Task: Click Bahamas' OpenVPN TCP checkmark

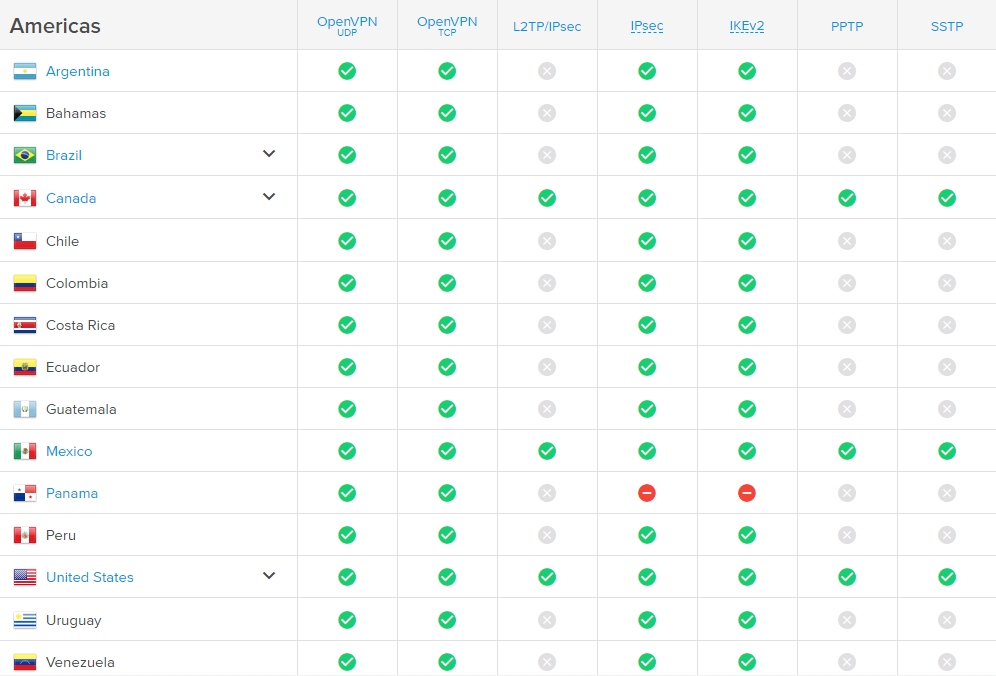Action: click(447, 113)
